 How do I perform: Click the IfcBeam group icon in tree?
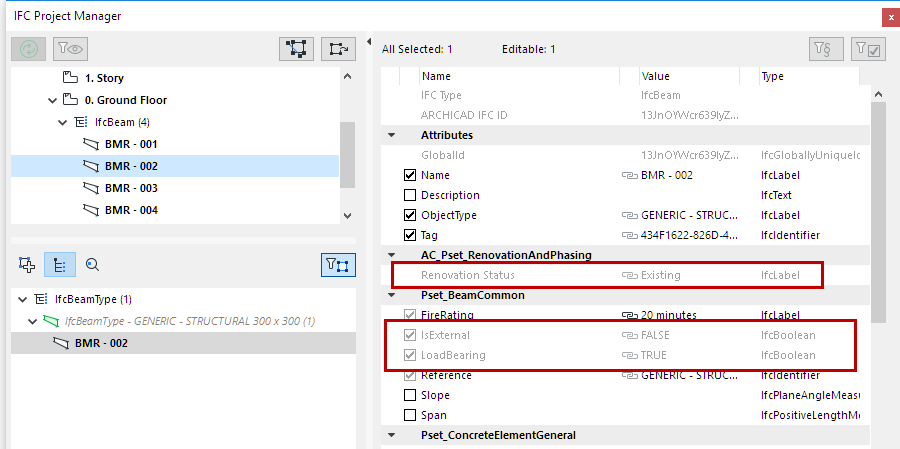pyautogui.click(x=81, y=122)
